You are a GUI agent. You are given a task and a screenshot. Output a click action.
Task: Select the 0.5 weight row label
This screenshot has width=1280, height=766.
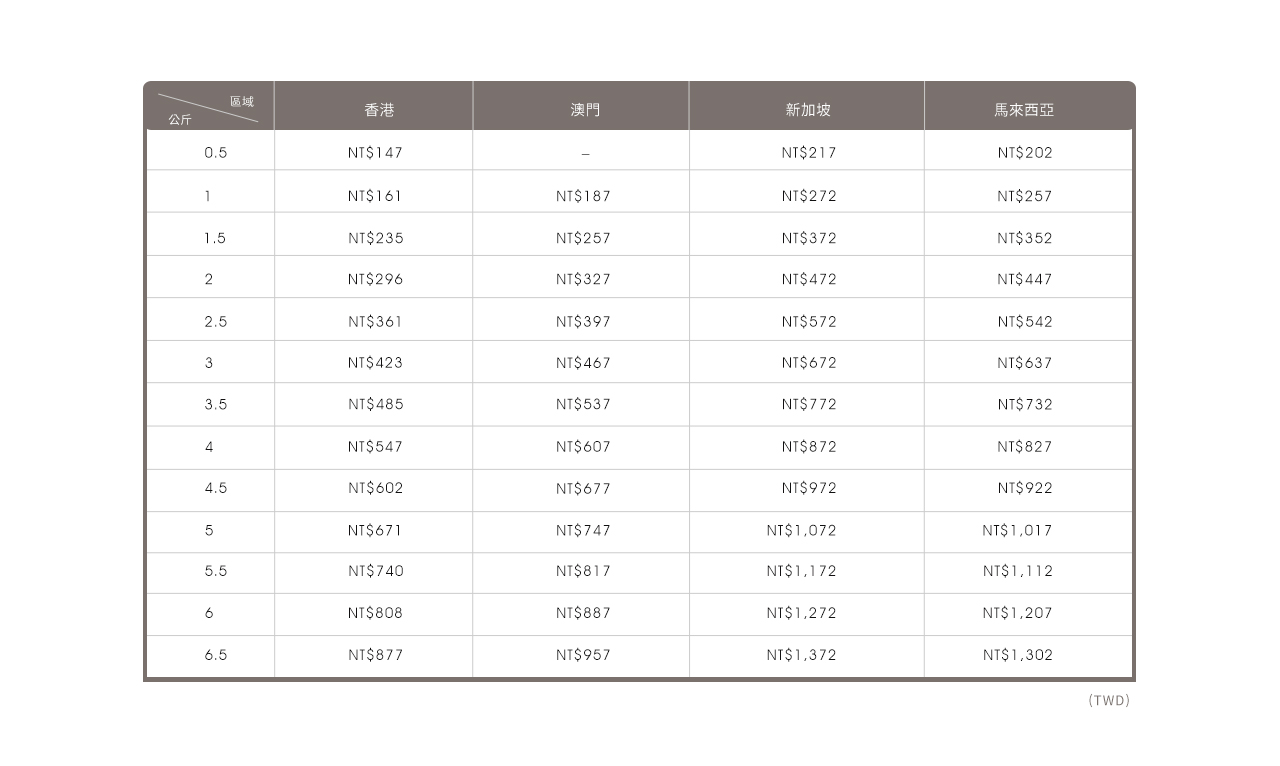coord(215,153)
